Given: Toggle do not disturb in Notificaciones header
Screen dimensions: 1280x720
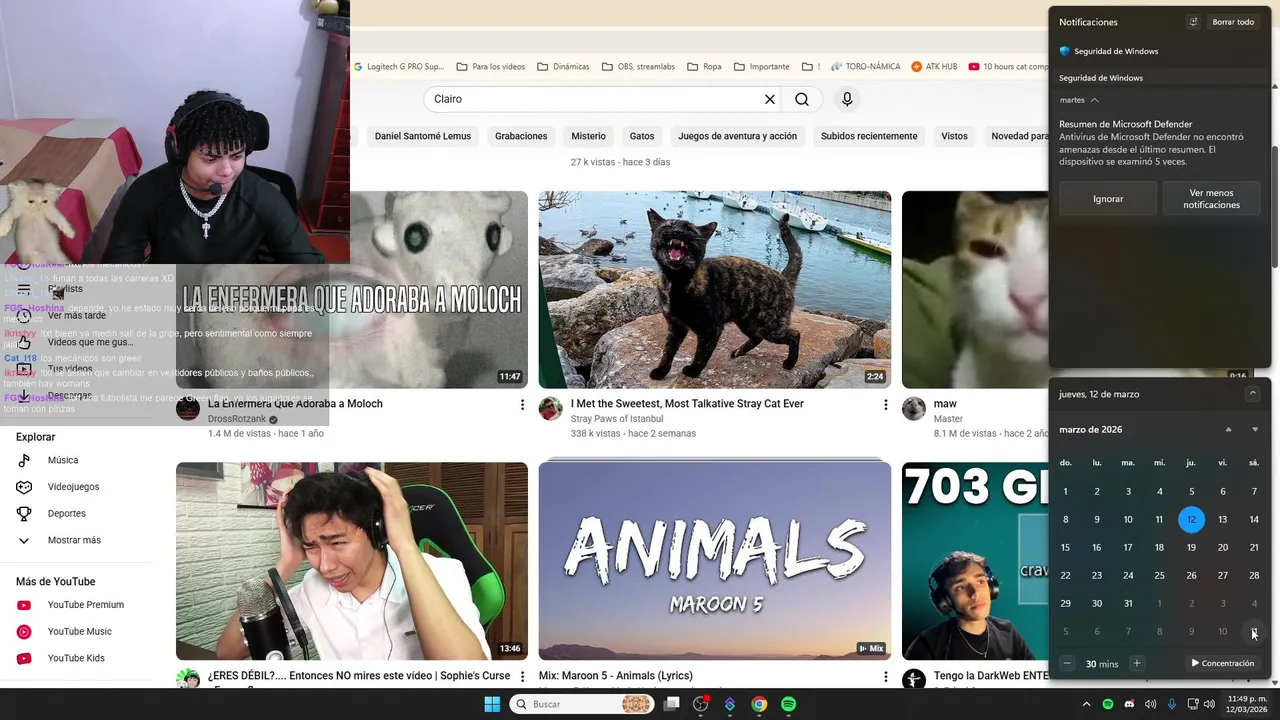Looking at the screenshot, I should 1193,22.
